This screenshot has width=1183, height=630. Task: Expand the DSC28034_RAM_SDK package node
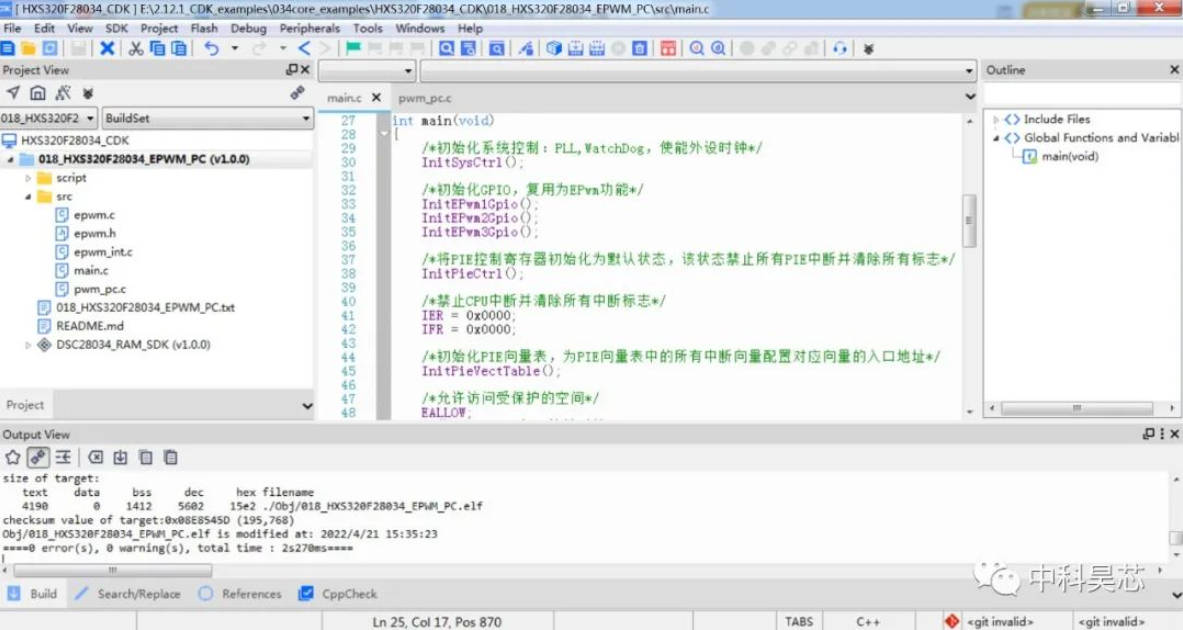29,345
